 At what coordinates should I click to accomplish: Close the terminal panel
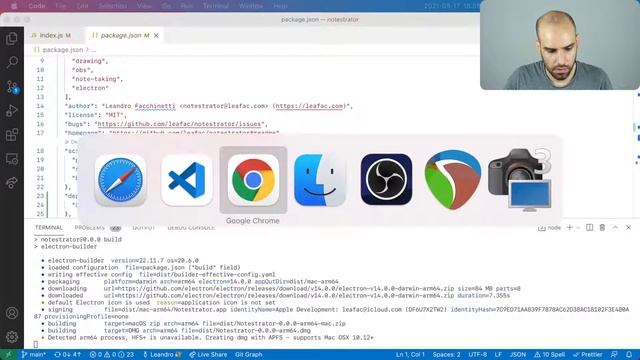click(x=629, y=227)
